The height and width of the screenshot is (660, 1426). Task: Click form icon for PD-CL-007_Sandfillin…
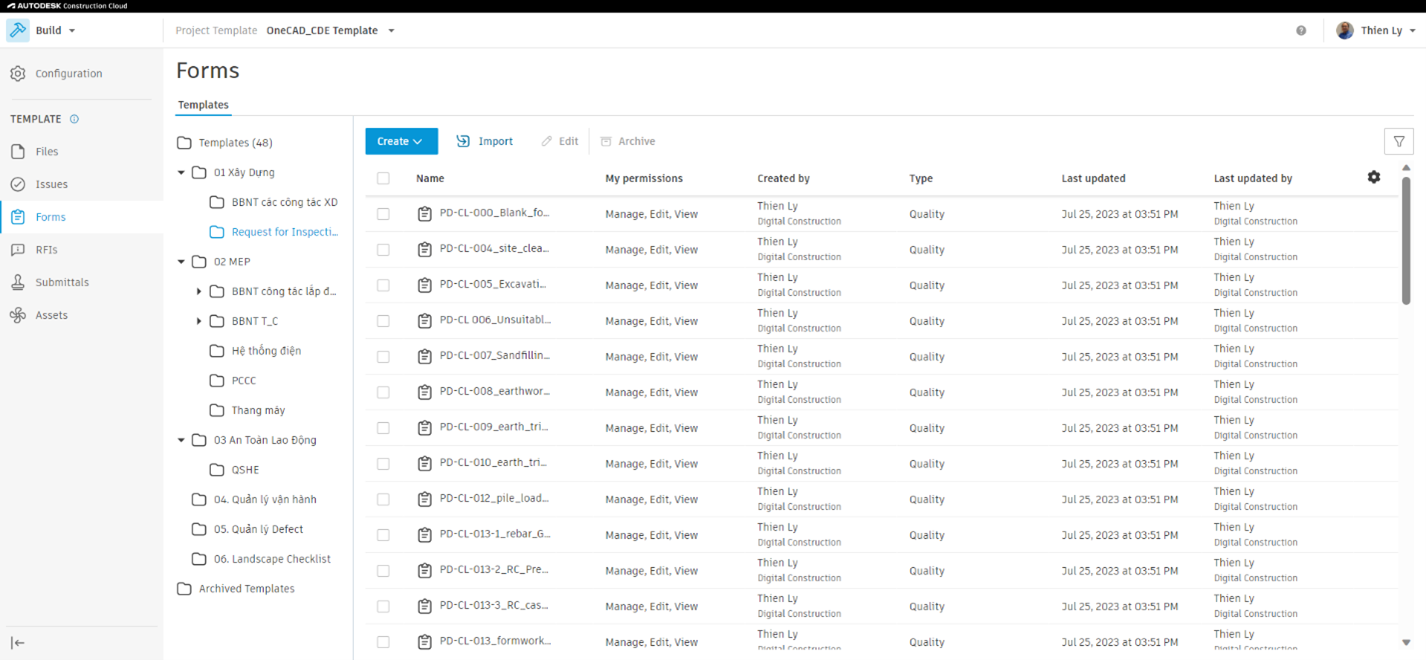click(425, 357)
